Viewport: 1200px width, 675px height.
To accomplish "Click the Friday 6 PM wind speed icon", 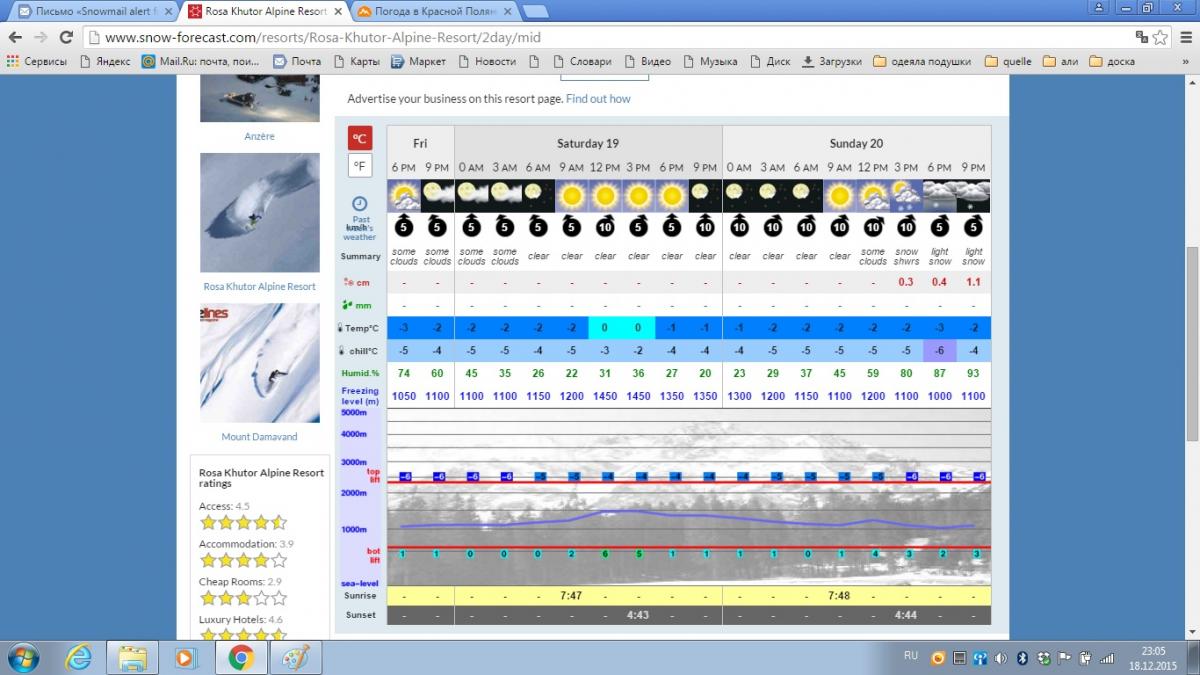I will click(x=404, y=226).
